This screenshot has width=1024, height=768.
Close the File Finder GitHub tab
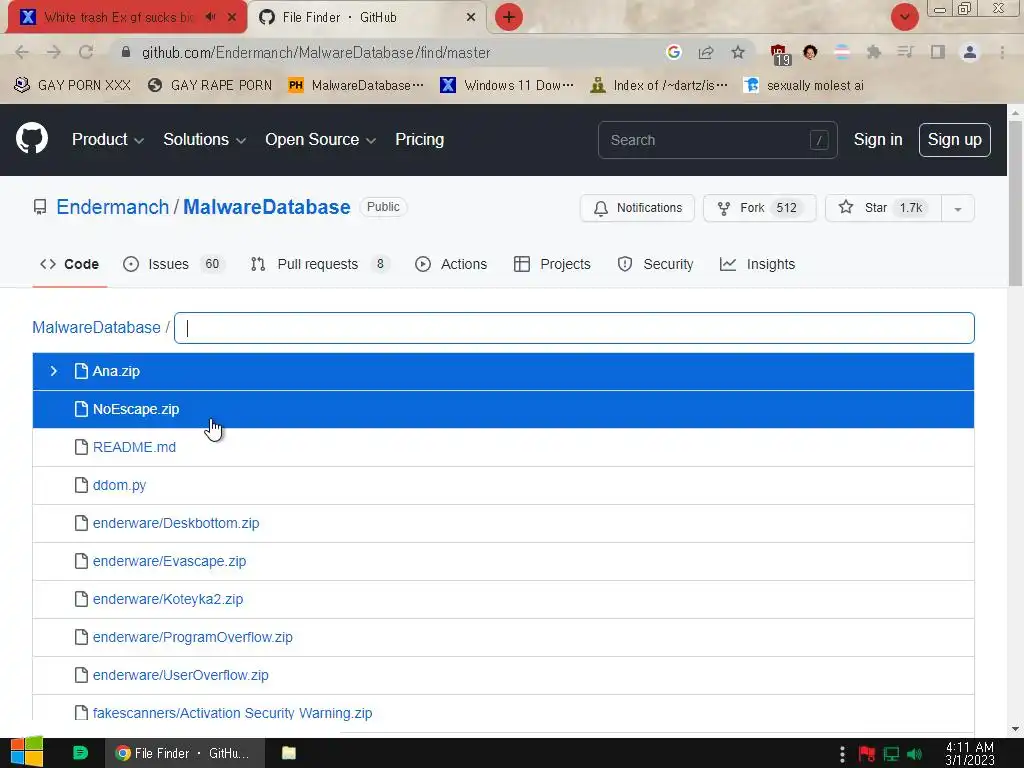point(471,17)
